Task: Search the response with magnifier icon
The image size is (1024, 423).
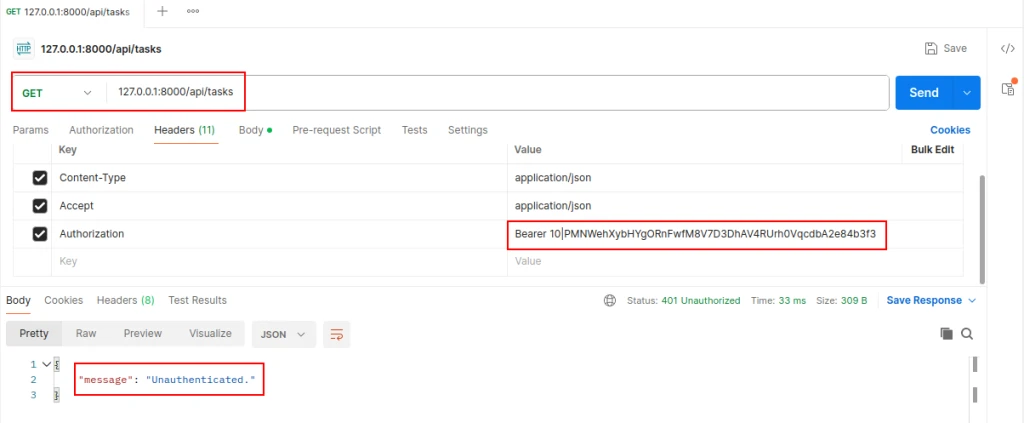Action: 967,334
